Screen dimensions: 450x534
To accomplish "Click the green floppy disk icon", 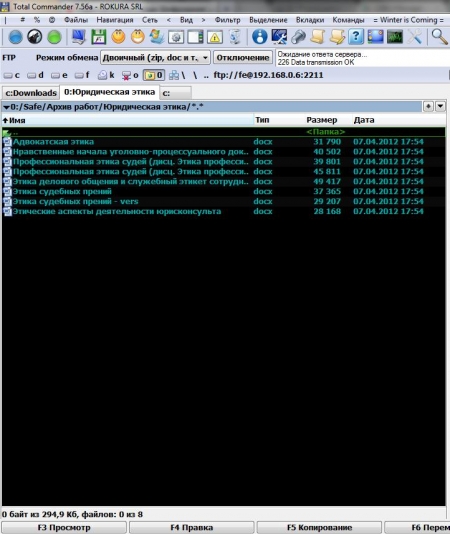I will tap(98, 37).
